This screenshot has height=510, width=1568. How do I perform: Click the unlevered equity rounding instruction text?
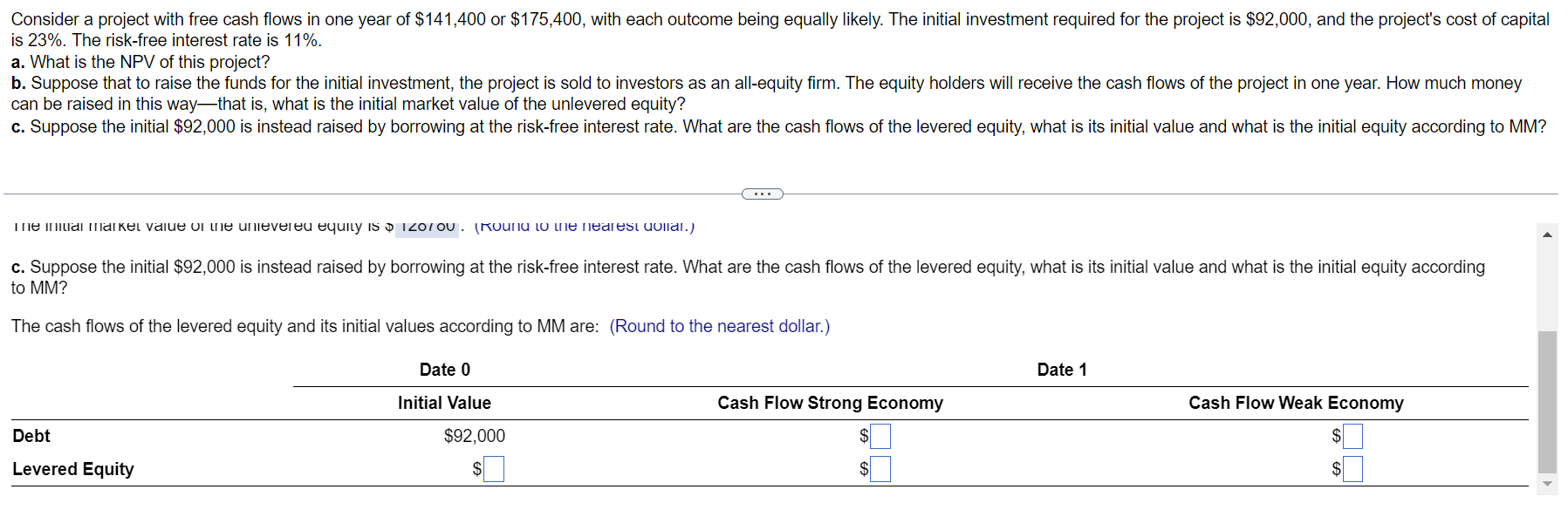pos(583,226)
